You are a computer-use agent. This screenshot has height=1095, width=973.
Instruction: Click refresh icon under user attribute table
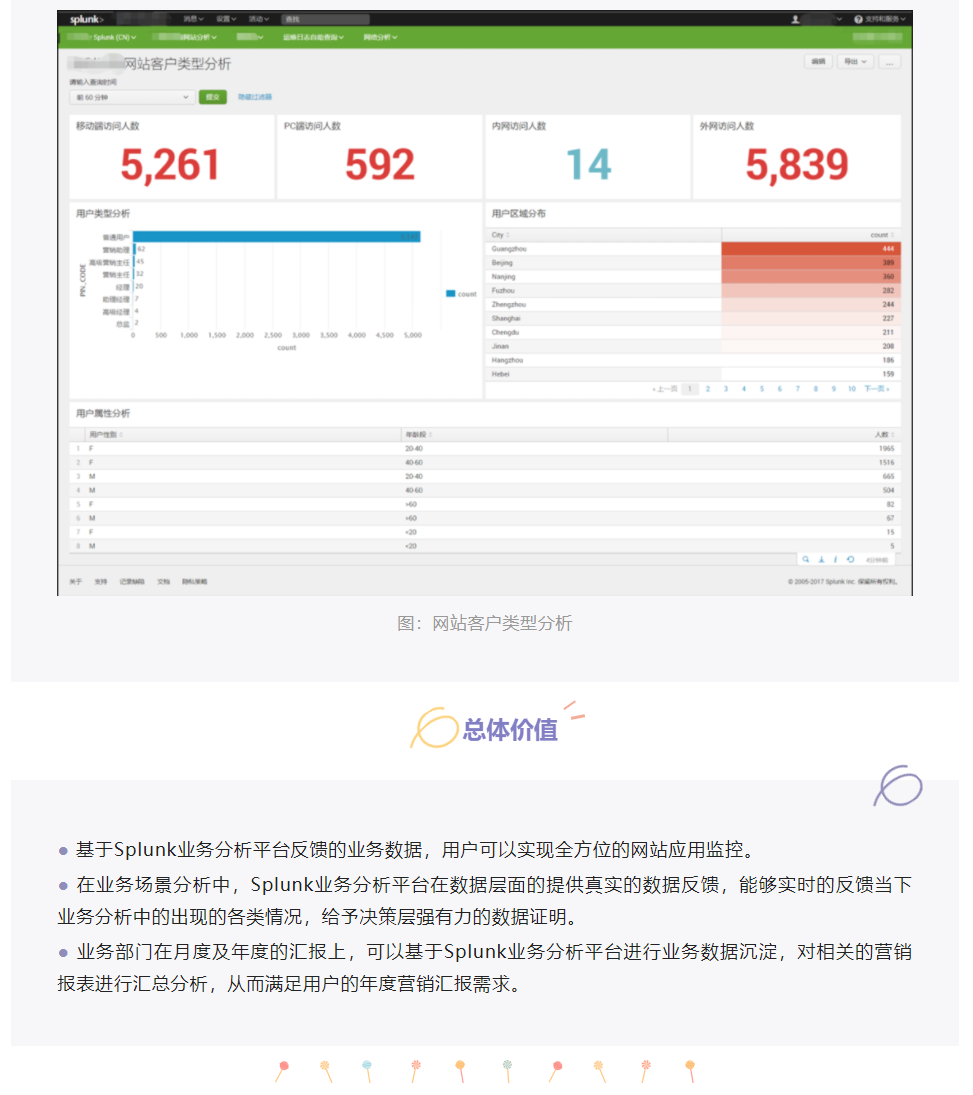[x=850, y=559]
